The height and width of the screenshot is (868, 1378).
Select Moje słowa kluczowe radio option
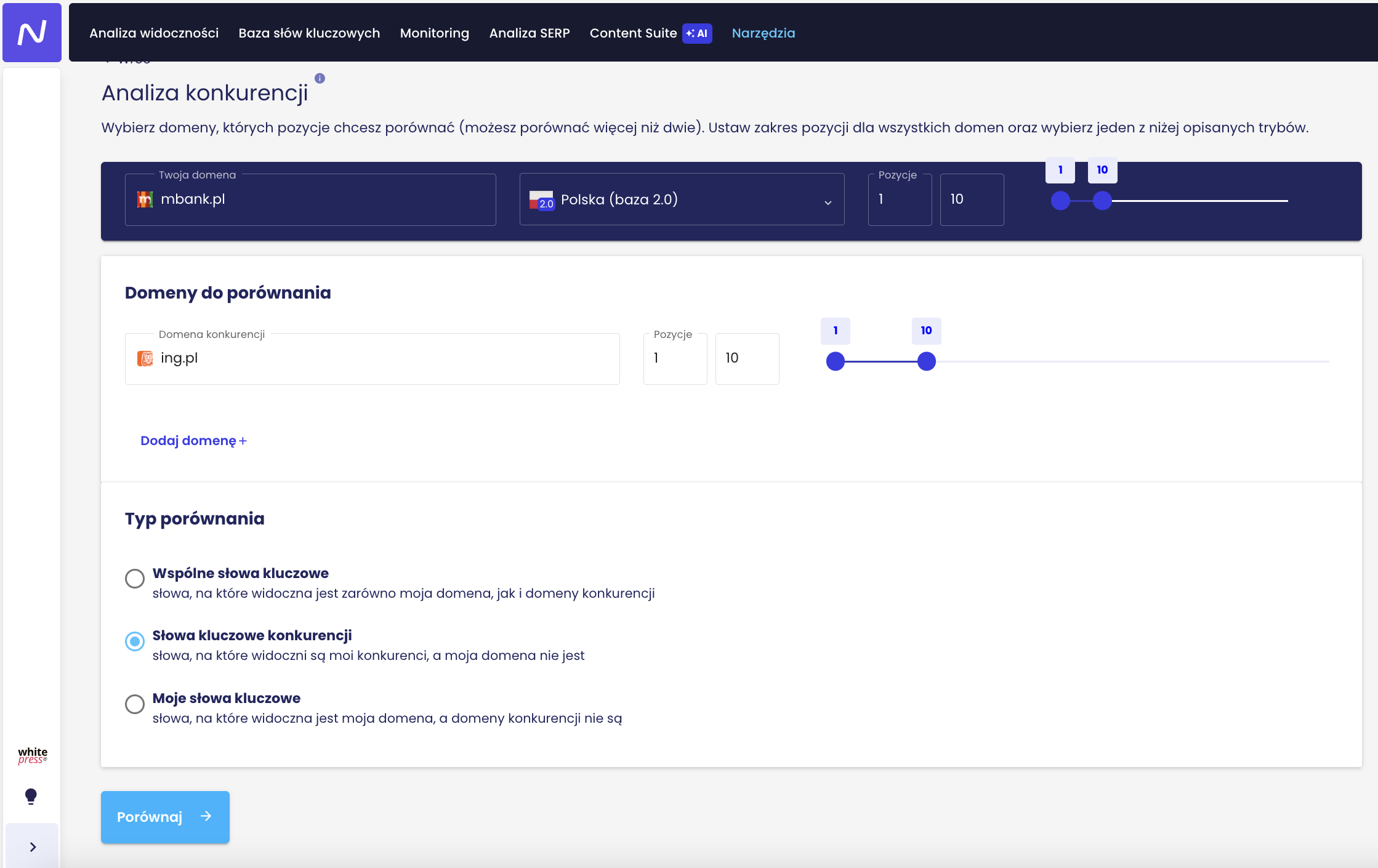click(x=135, y=704)
